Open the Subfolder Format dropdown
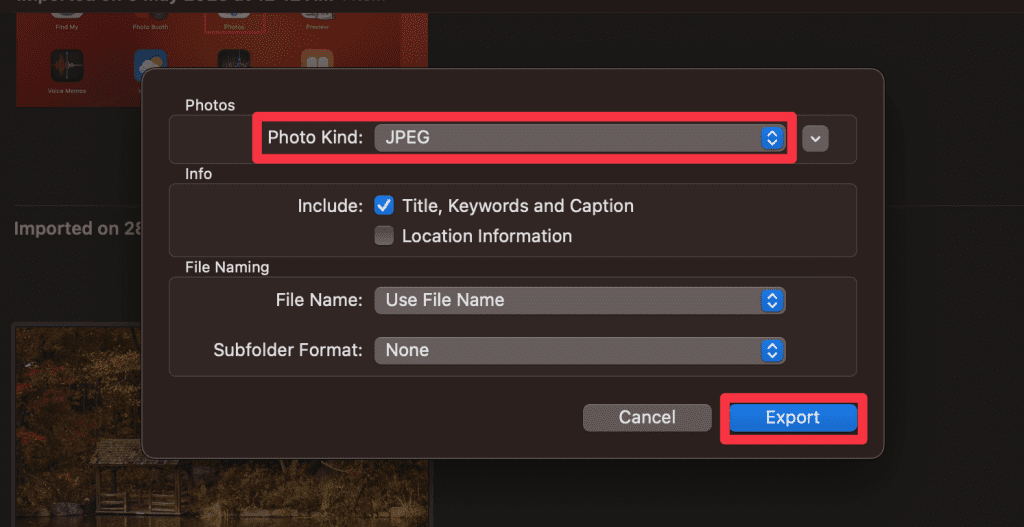 point(579,350)
